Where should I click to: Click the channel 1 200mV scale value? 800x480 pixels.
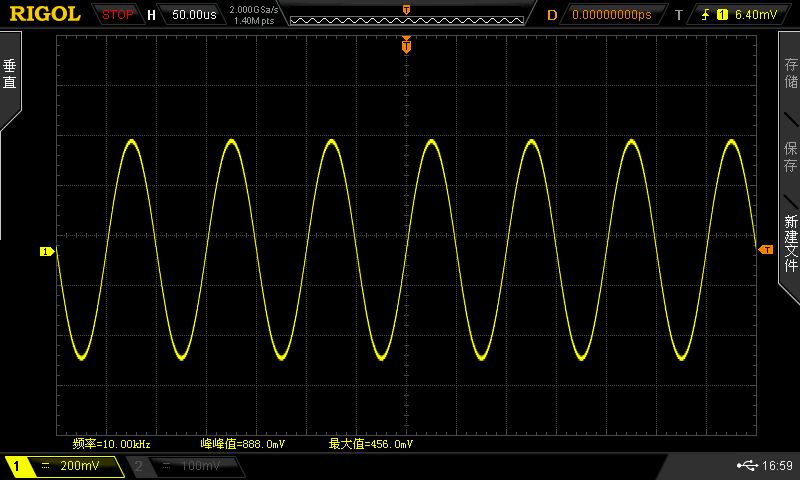pos(80,465)
